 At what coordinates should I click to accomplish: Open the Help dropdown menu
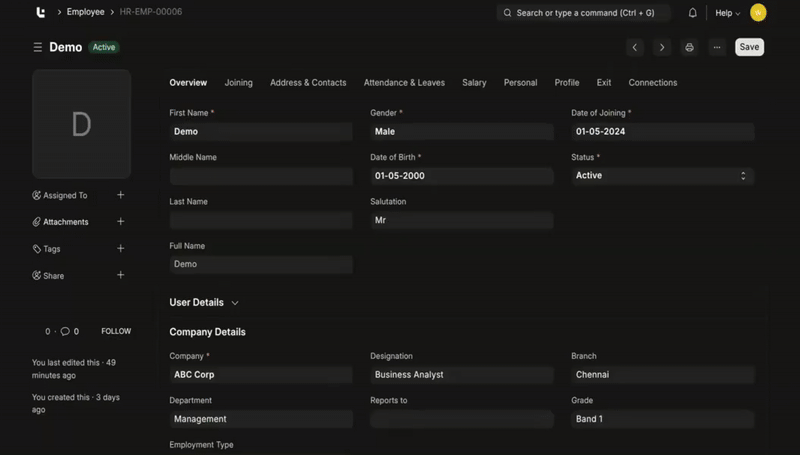click(727, 13)
